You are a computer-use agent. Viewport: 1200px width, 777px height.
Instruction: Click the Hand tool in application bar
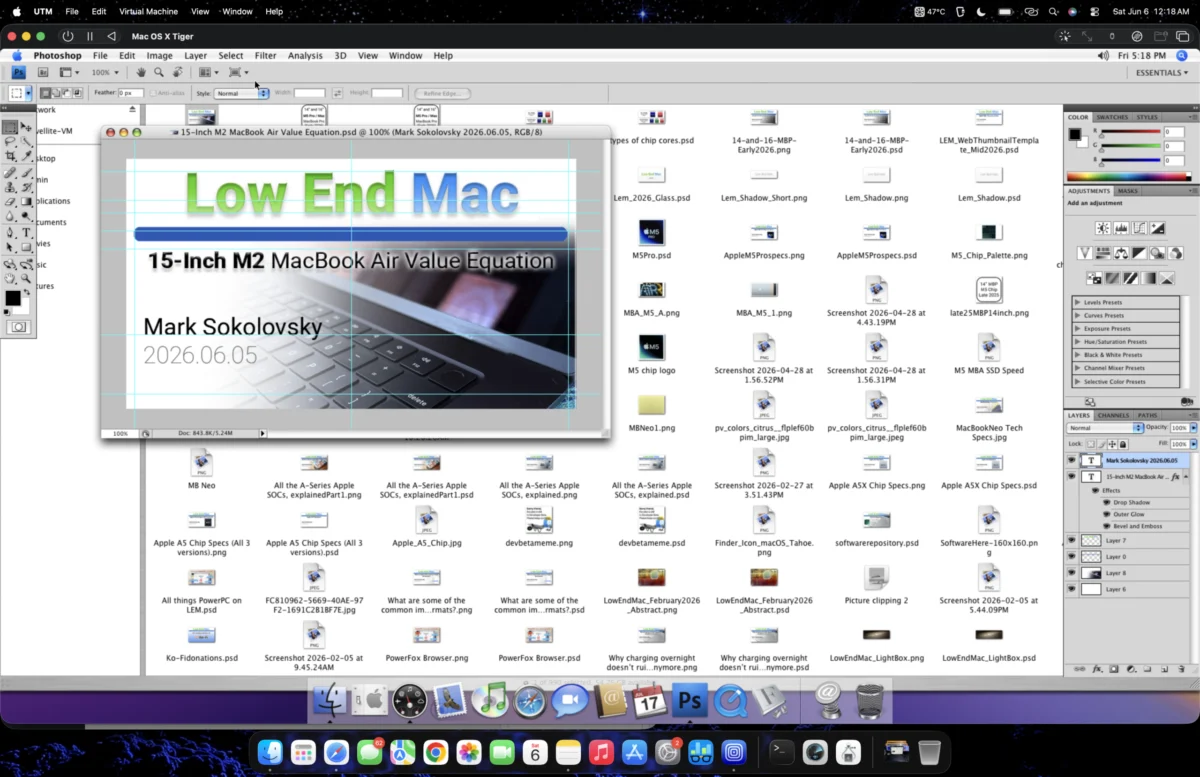coord(141,72)
